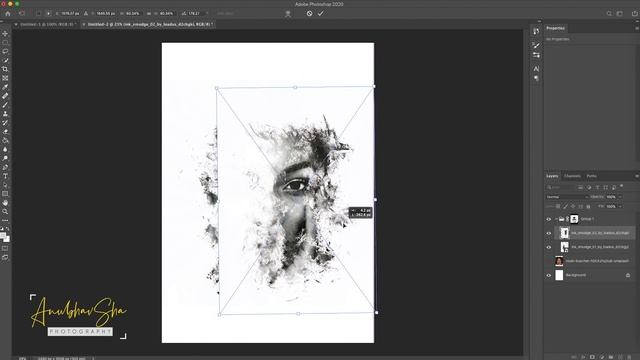Select the Clone Stamp tool
640x360 pixels.
coord(5,114)
